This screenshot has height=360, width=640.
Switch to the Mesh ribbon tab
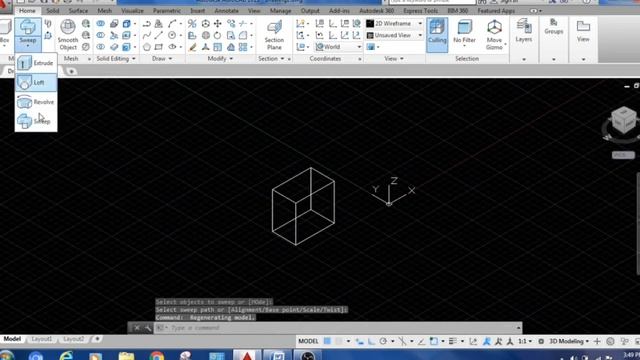[104, 11]
